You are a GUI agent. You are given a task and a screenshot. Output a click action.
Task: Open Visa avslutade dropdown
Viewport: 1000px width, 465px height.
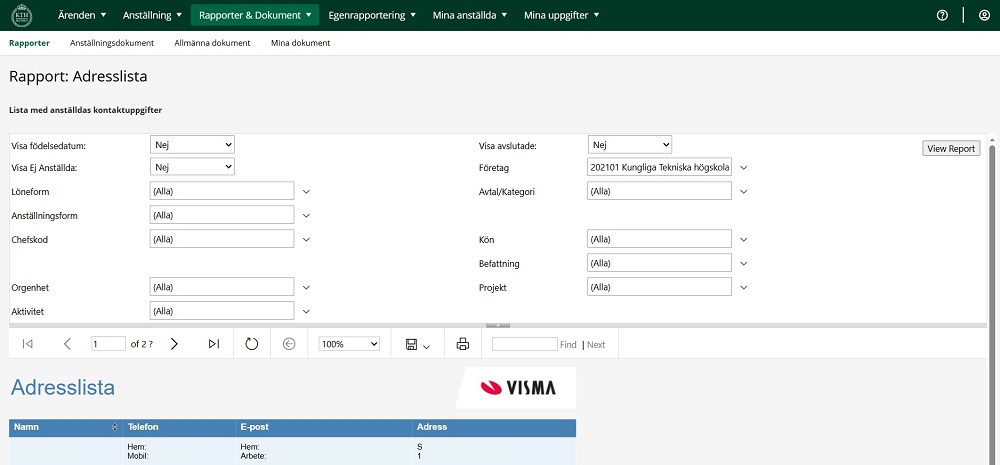click(630, 145)
